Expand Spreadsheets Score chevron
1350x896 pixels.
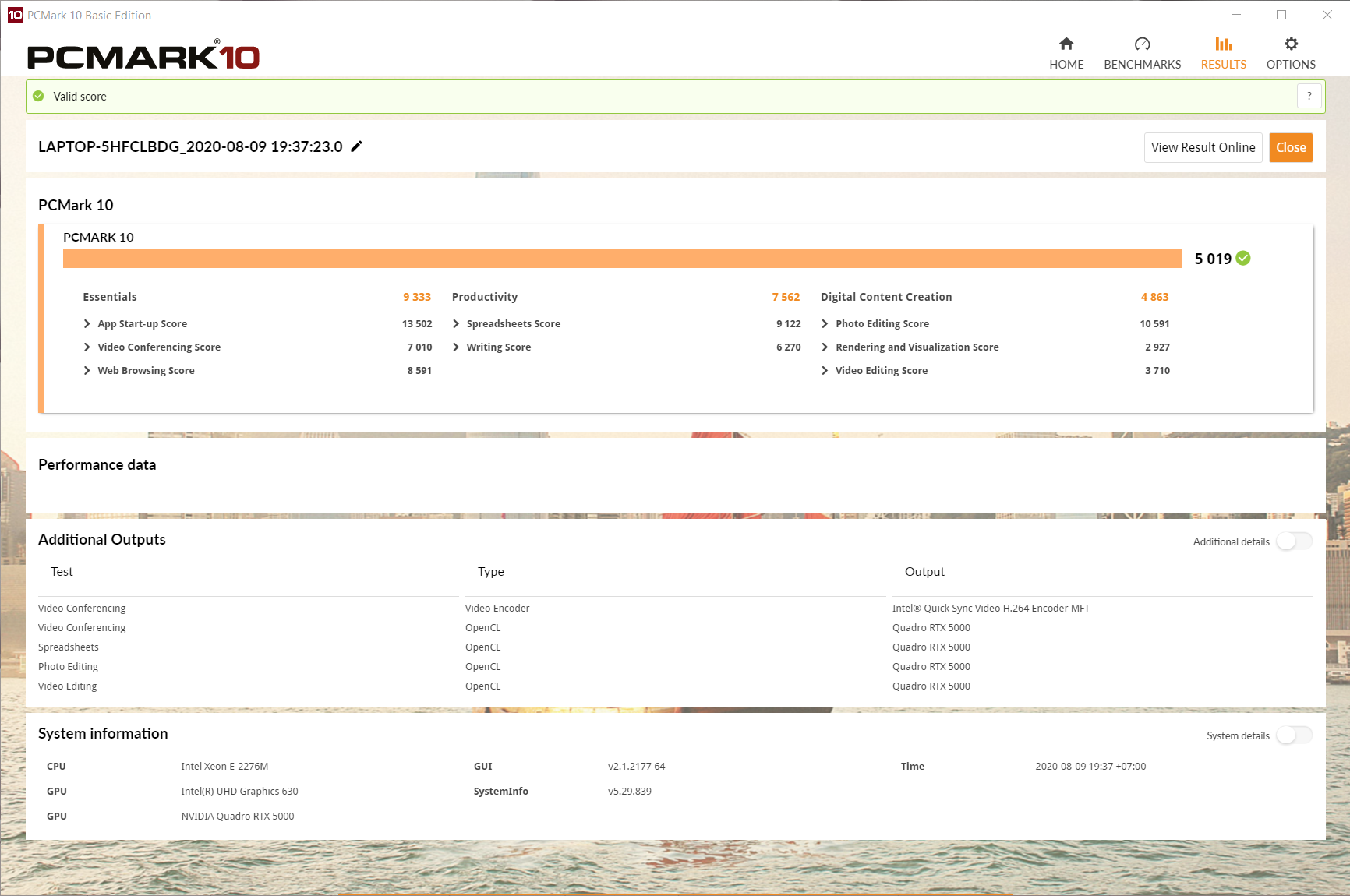coord(456,323)
